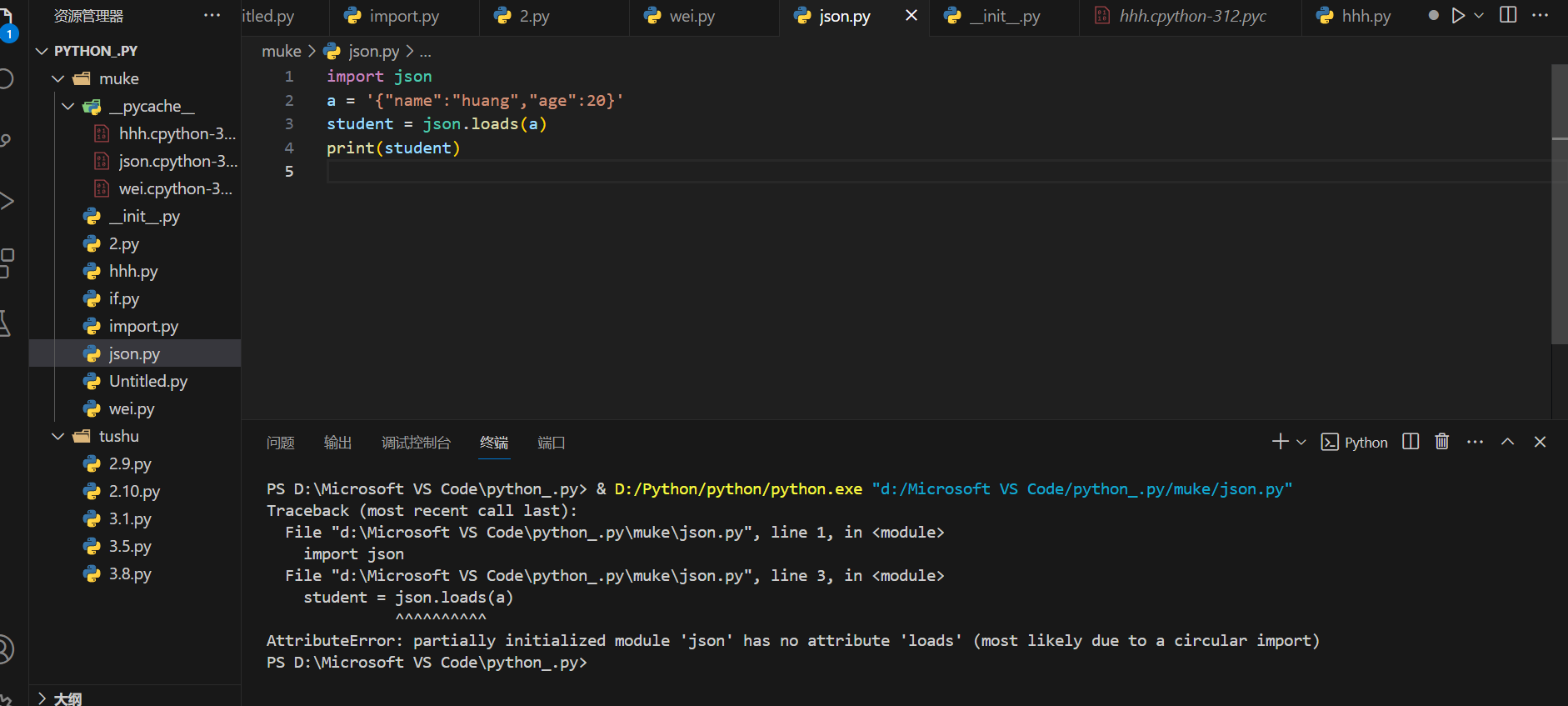Viewport: 1568px width, 706px height.
Task: Maximize the panel with up chevron
Action: coord(1507,442)
